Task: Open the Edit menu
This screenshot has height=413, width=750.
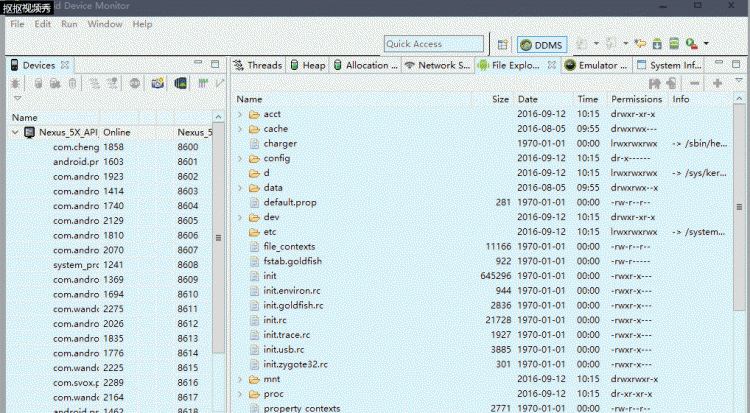Action: click(43, 24)
